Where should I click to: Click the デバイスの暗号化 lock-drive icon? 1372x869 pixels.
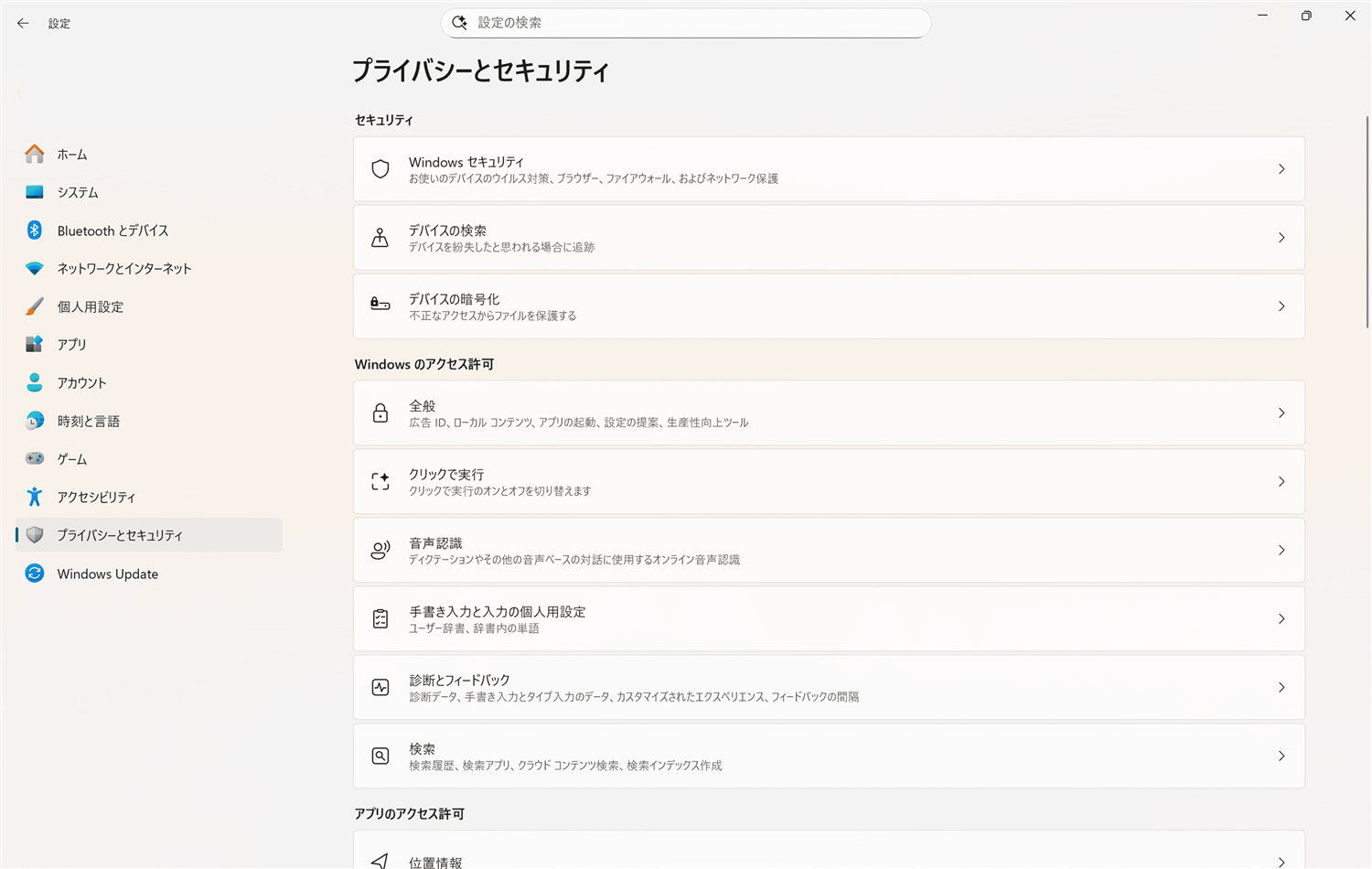(381, 304)
